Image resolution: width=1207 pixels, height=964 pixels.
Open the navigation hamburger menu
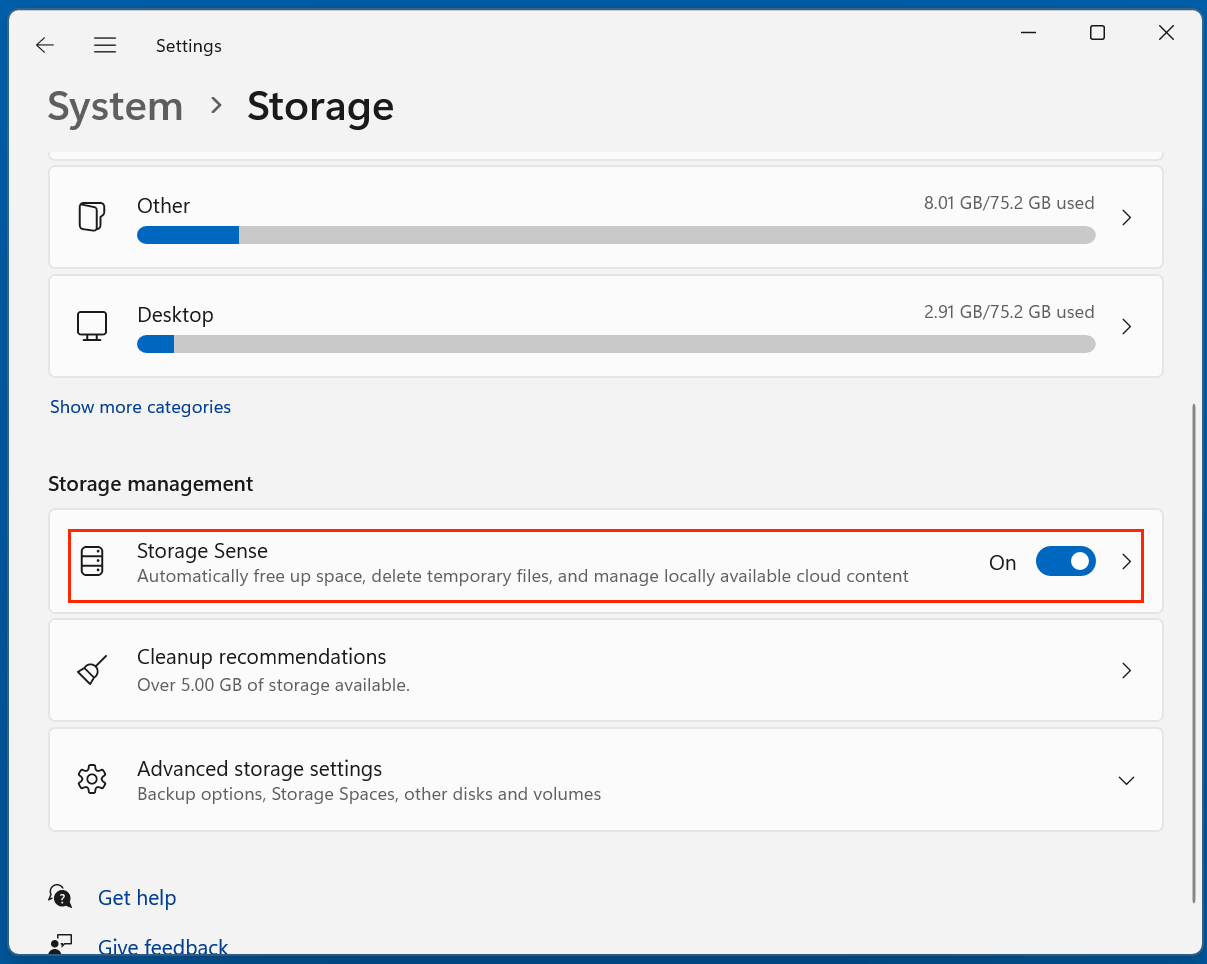click(105, 45)
